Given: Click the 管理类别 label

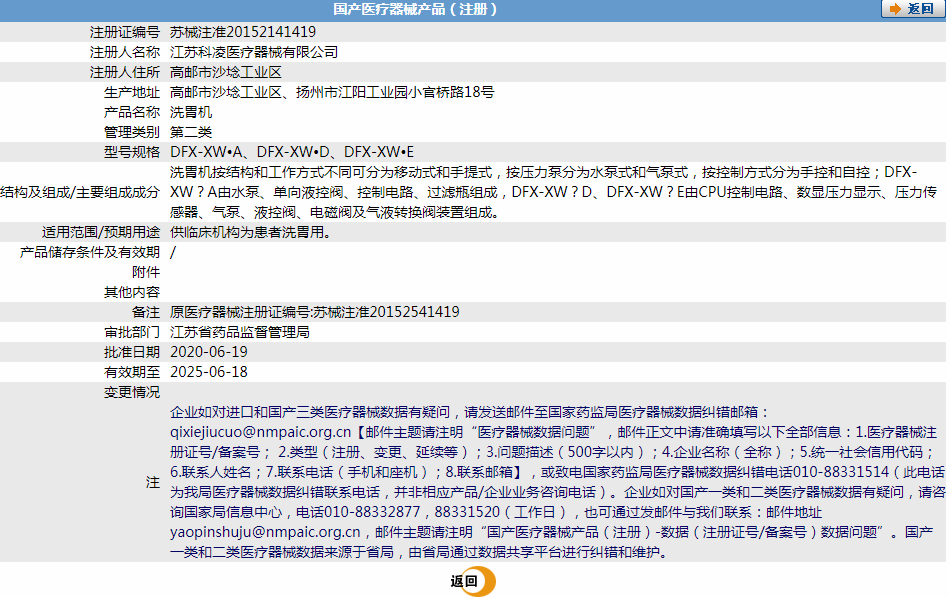Looking at the screenshot, I should pyautogui.click(x=132, y=132).
